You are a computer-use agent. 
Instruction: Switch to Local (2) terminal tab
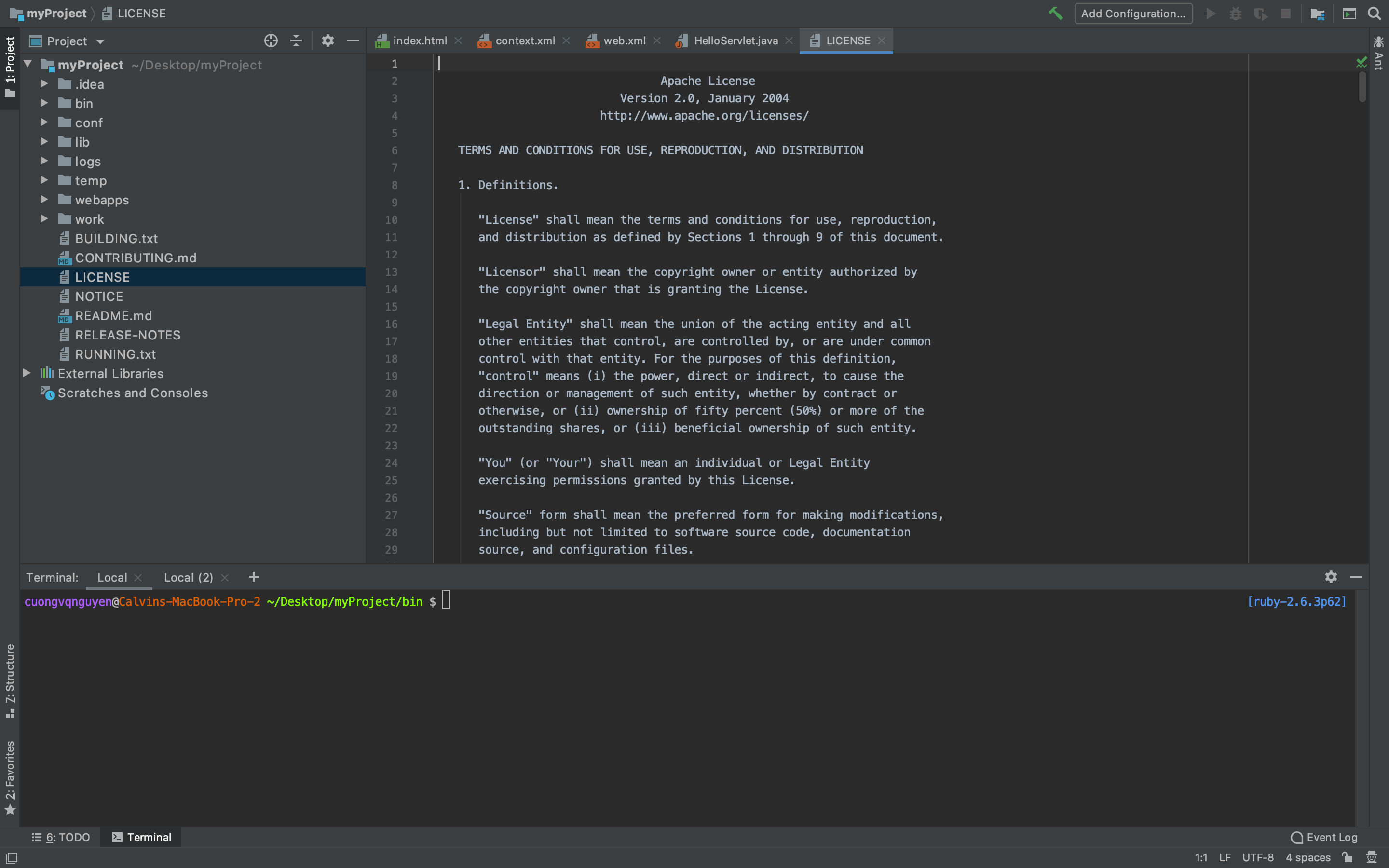(188, 578)
